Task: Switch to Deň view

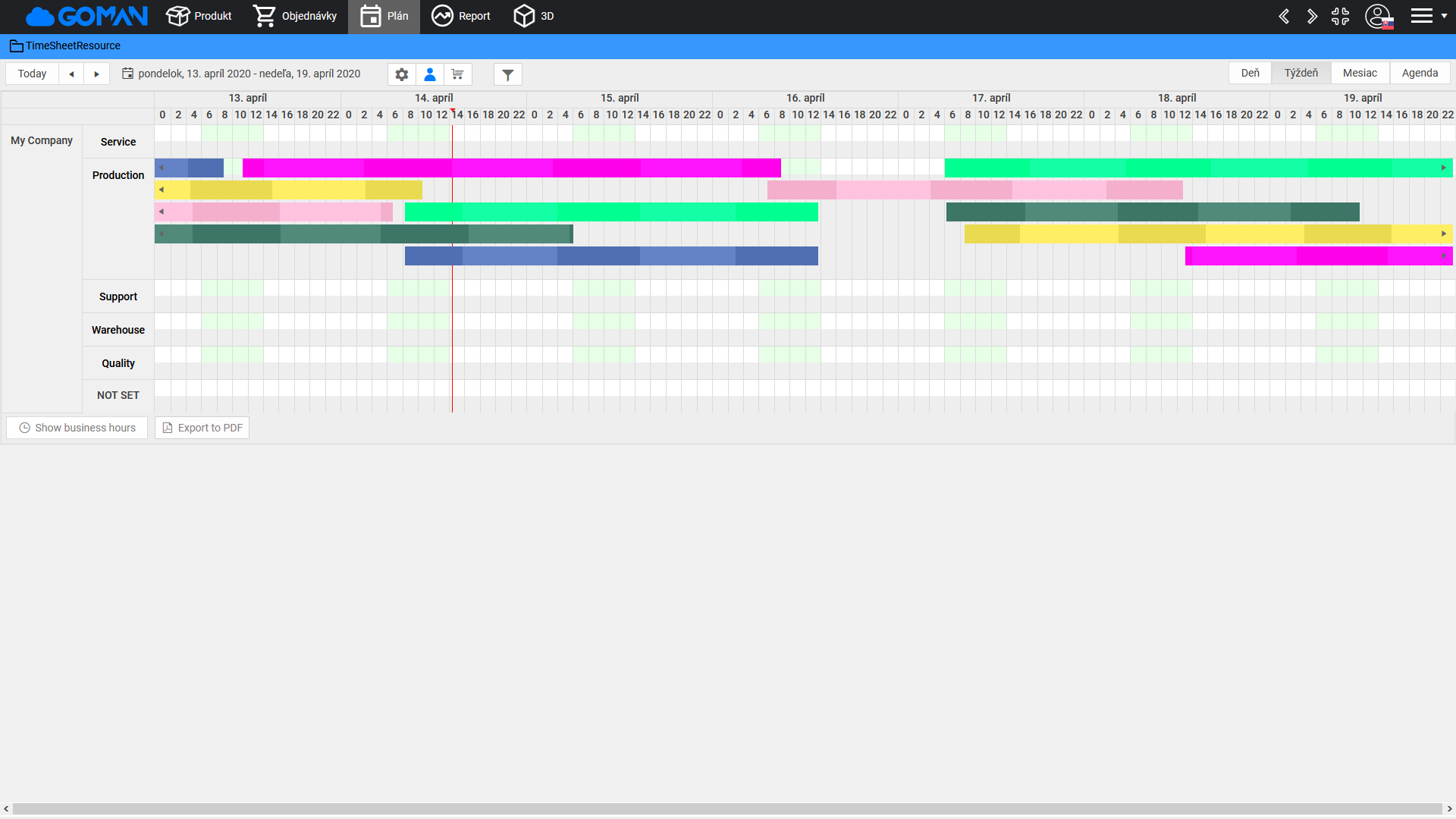Action: click(1250, 73)
